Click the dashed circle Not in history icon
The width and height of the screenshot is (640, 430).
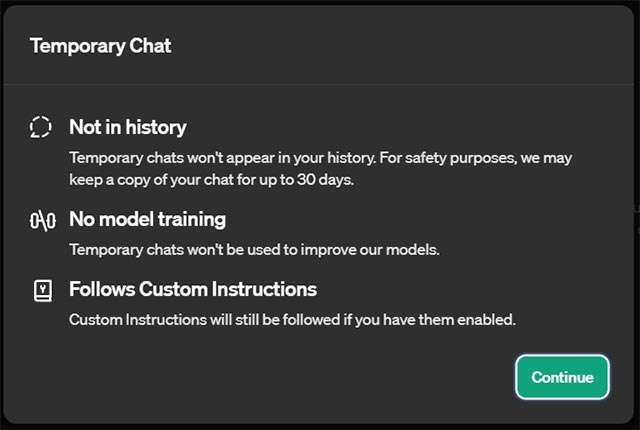pos(40,128)
